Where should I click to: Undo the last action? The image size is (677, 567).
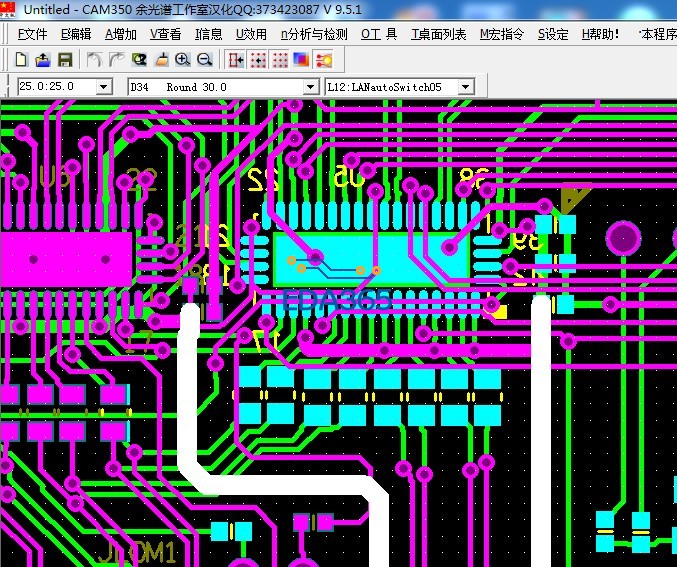click(94, 60)
